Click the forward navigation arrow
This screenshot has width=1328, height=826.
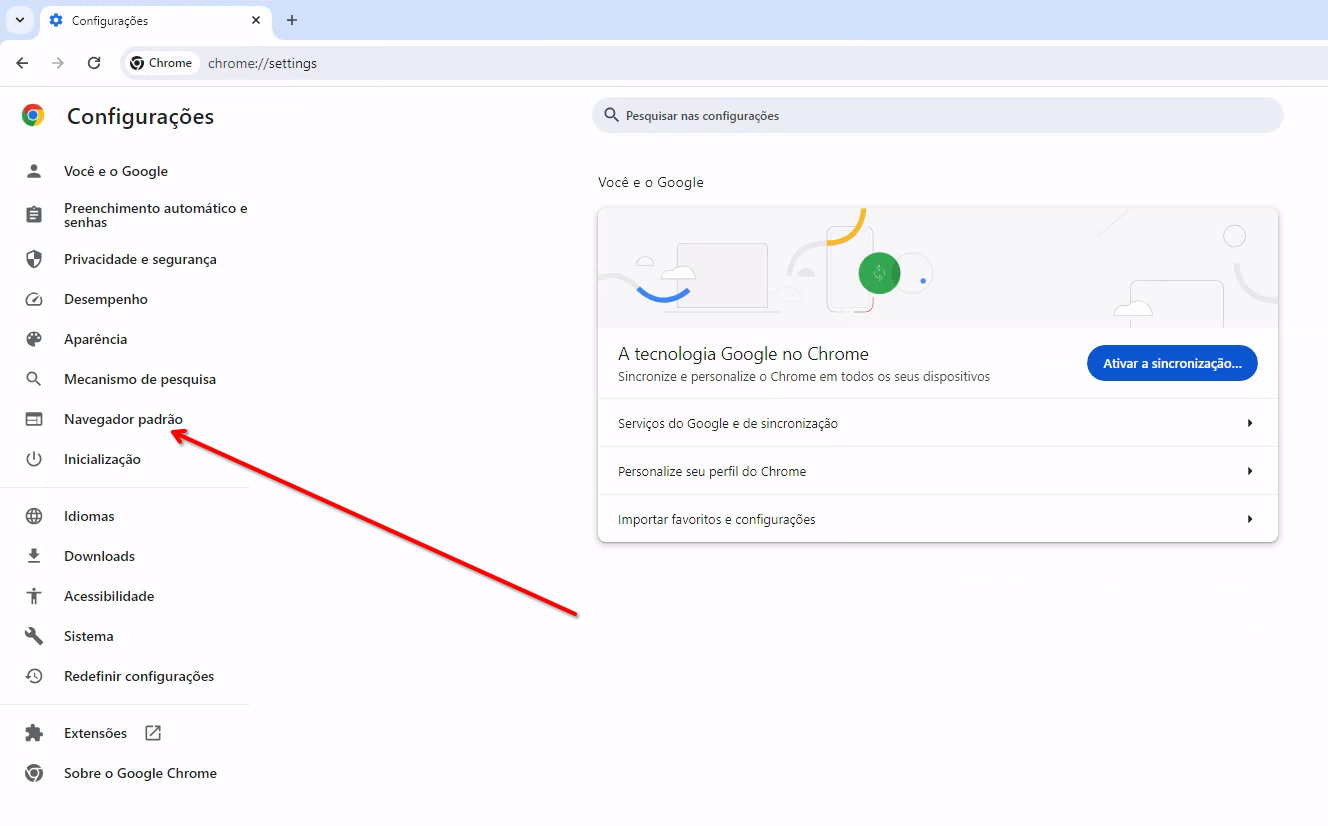[x=58, y=63]
